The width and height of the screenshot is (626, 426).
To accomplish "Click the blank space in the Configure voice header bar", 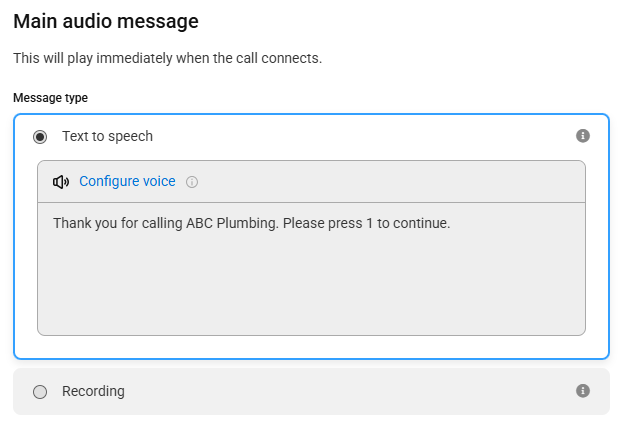I will [x=383, y=182].
